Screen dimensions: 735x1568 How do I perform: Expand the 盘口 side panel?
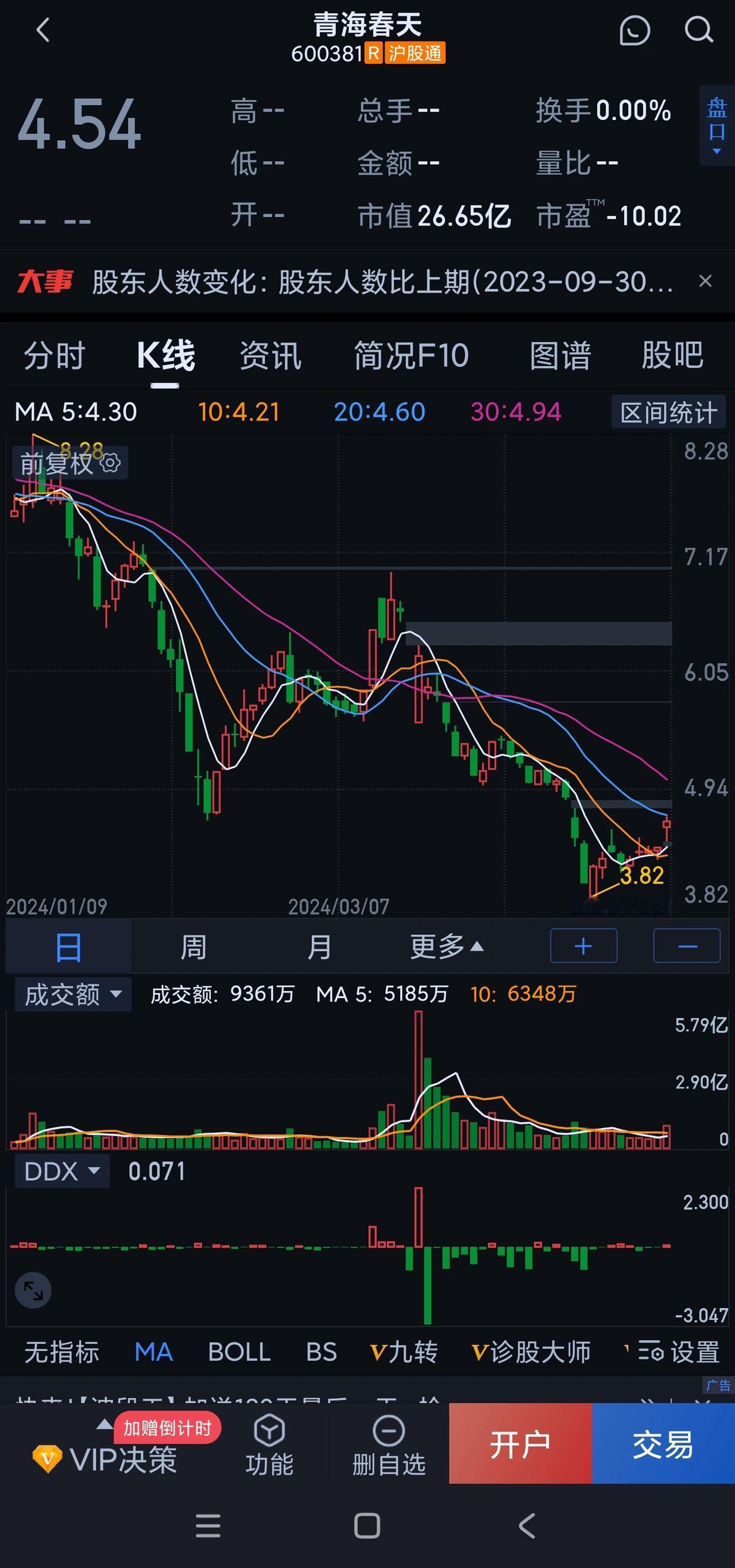(717, 126)
